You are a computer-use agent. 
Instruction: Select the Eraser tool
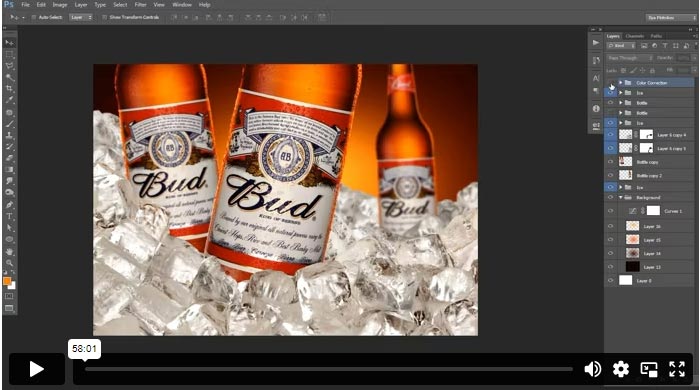coord(9,158)
